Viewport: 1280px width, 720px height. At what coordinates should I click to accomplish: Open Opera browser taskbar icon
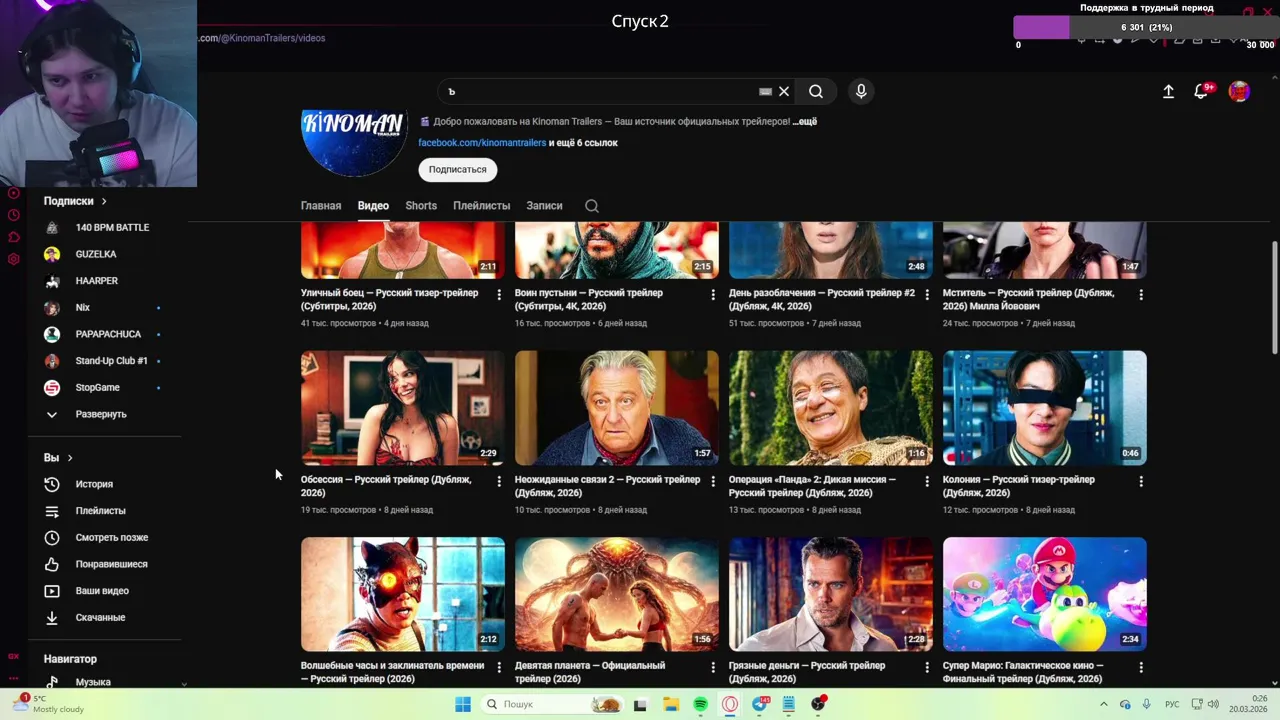click(x=730, y=704)
